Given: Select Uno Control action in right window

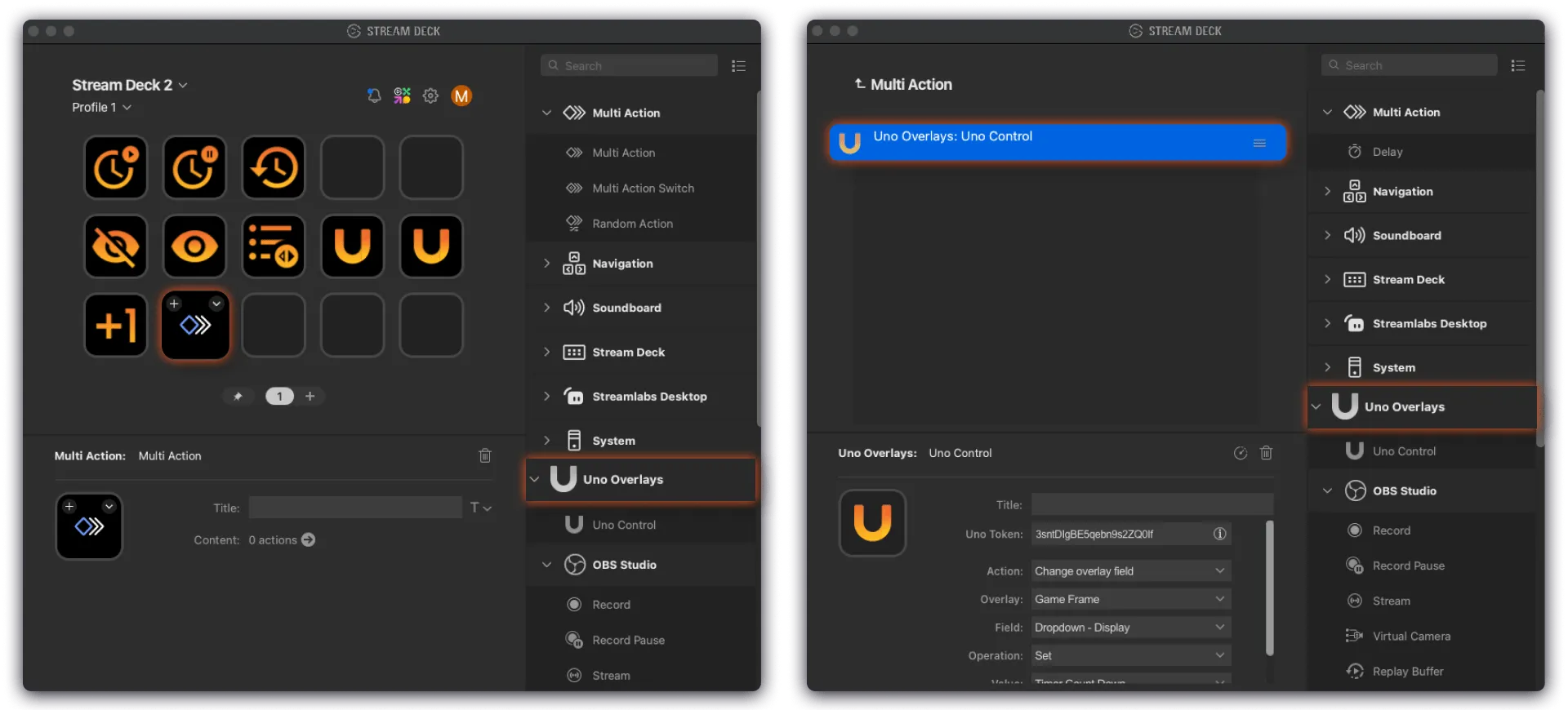Looking at the screenshot, I should tap(1404, 451).
